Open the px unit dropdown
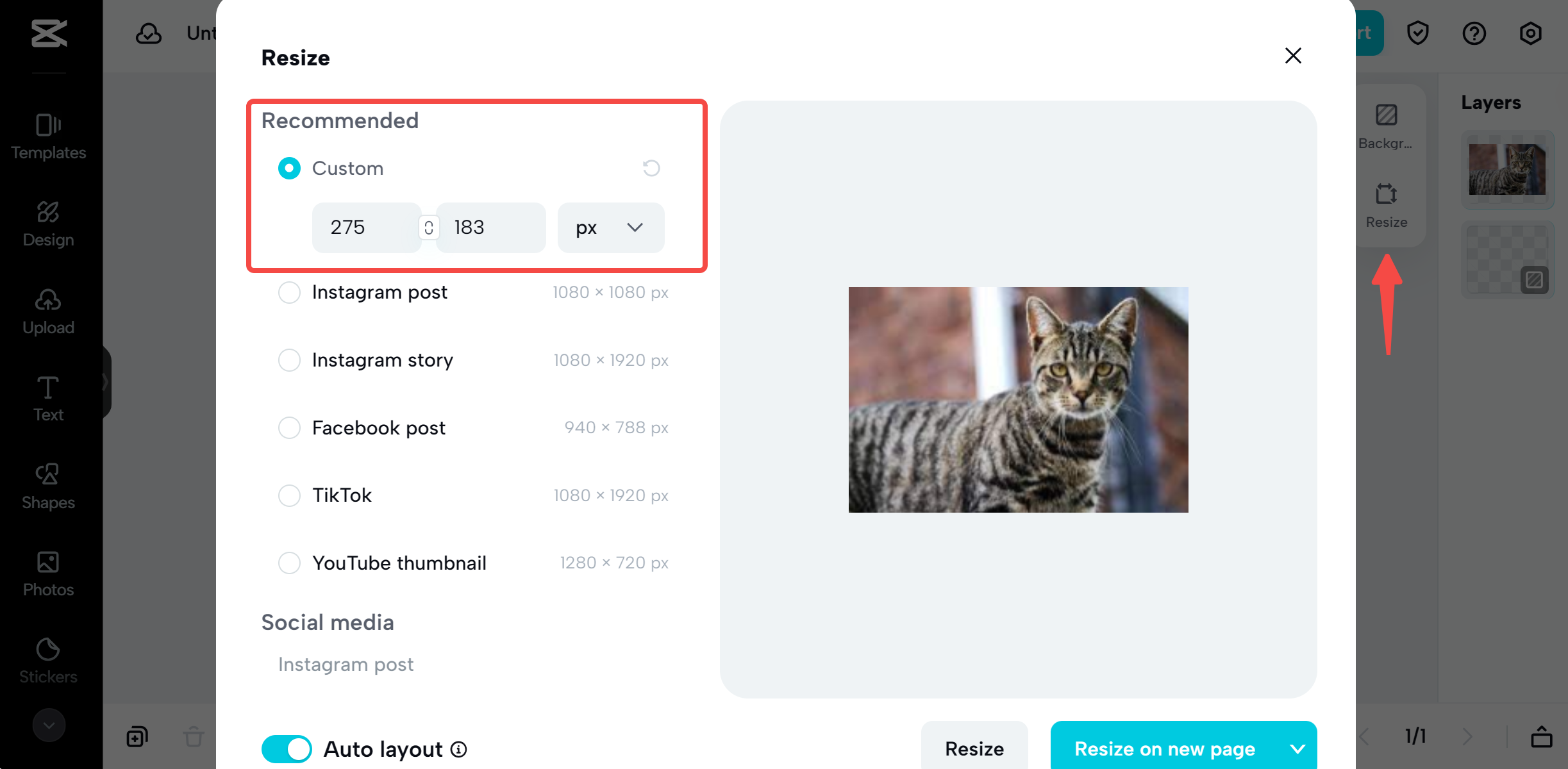 pyautogui.click(x=610, y=227)
